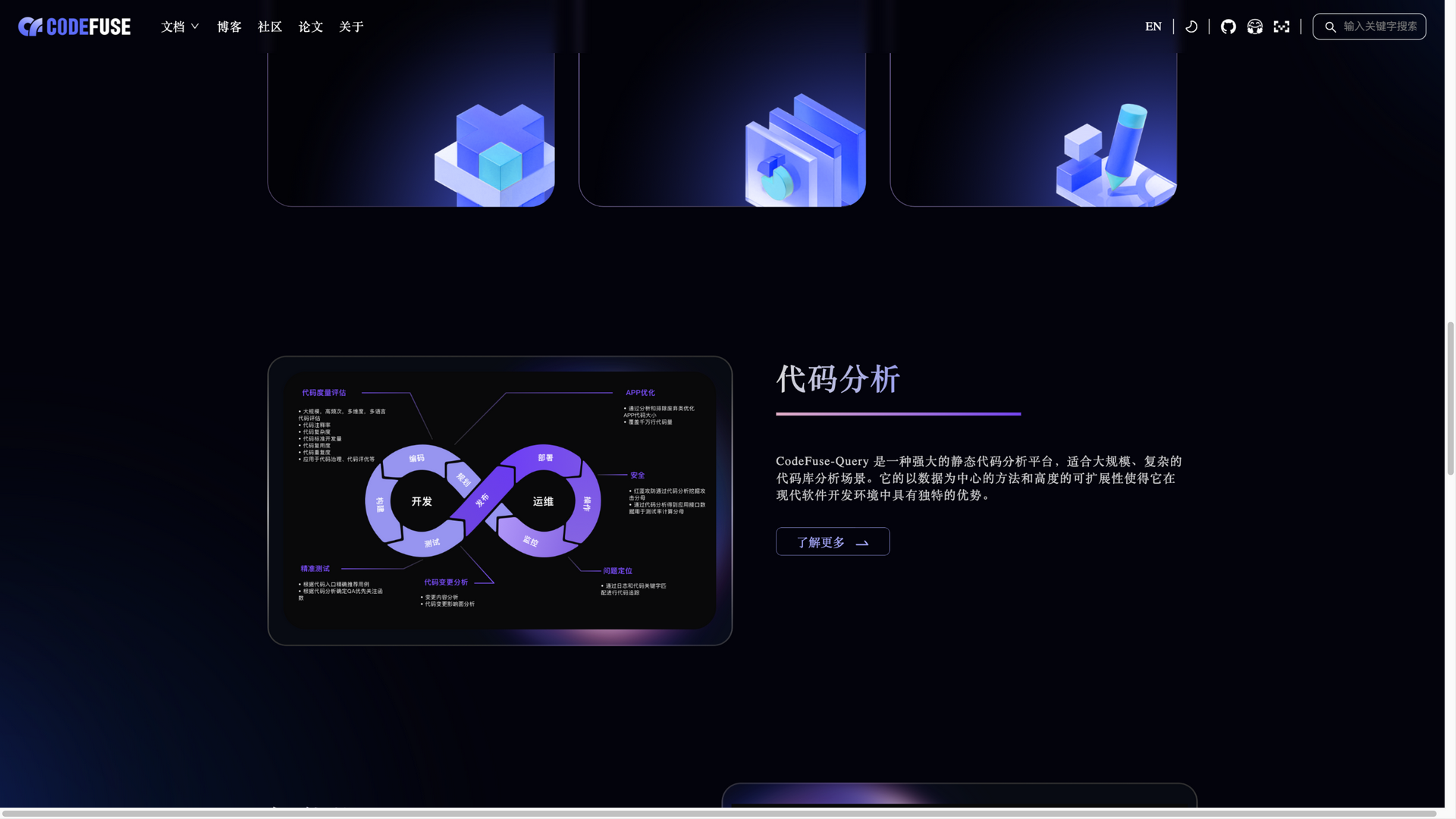Click the 了解更多 button
The width and height of the screenshot is (1456, 819).
833,541
